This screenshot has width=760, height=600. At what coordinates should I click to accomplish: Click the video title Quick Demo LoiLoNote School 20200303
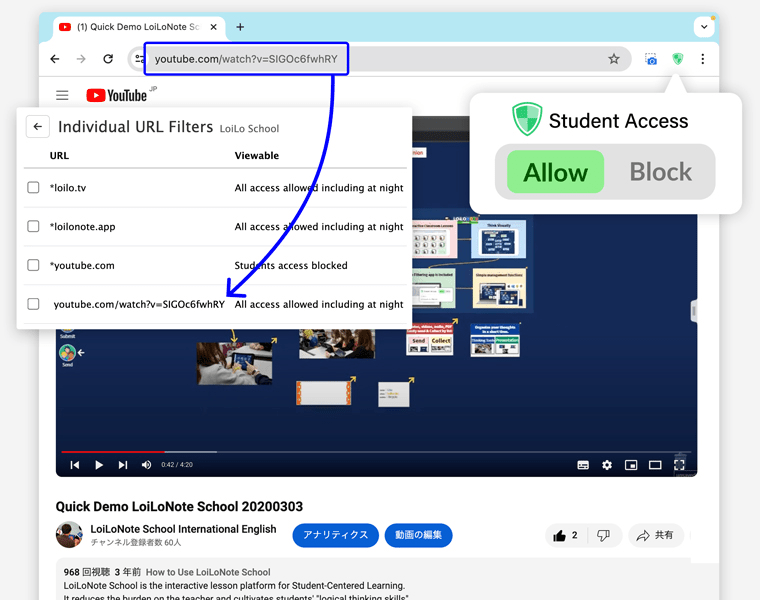pos(179,506)
